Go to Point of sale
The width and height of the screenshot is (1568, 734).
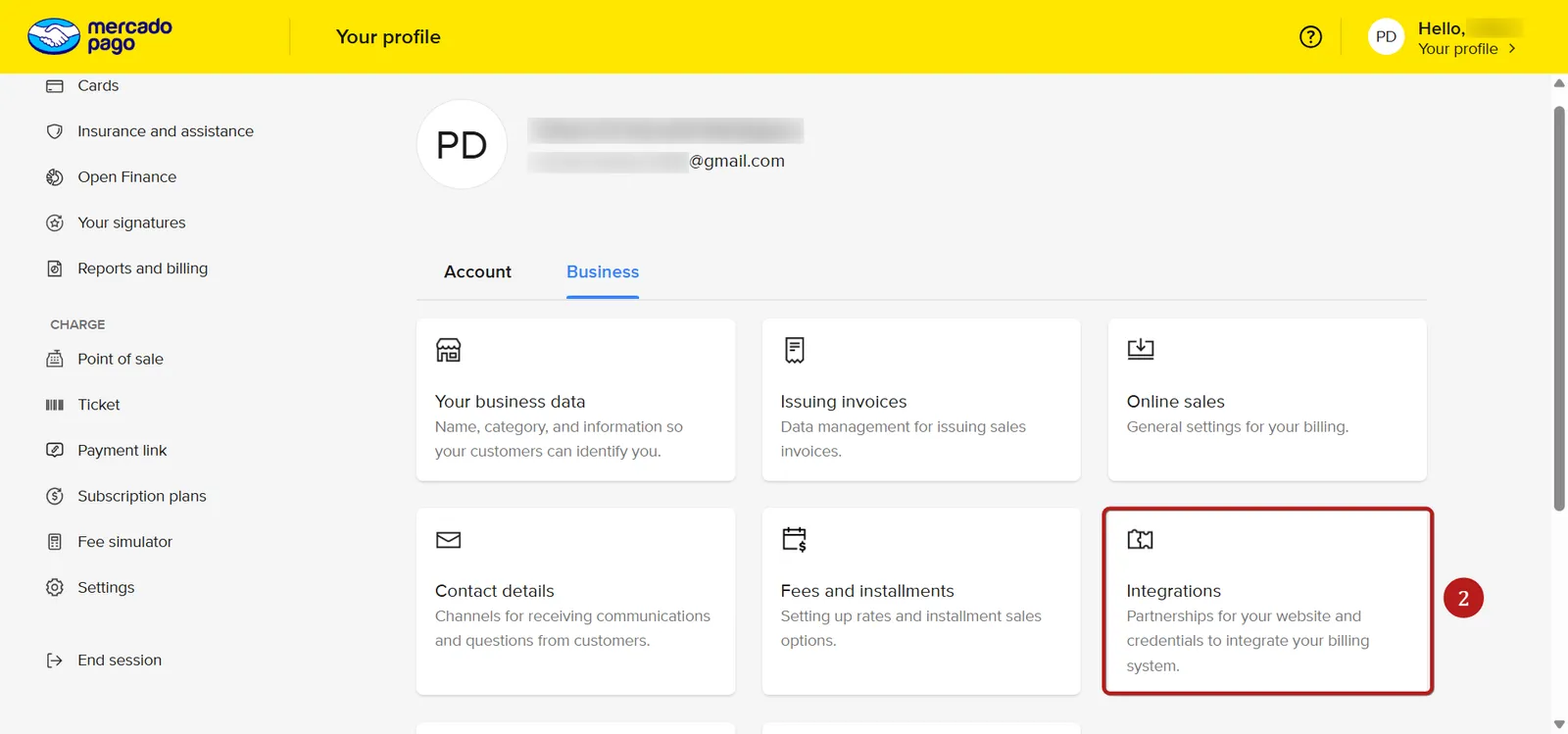pyautogui.click(x=121, y=359)
